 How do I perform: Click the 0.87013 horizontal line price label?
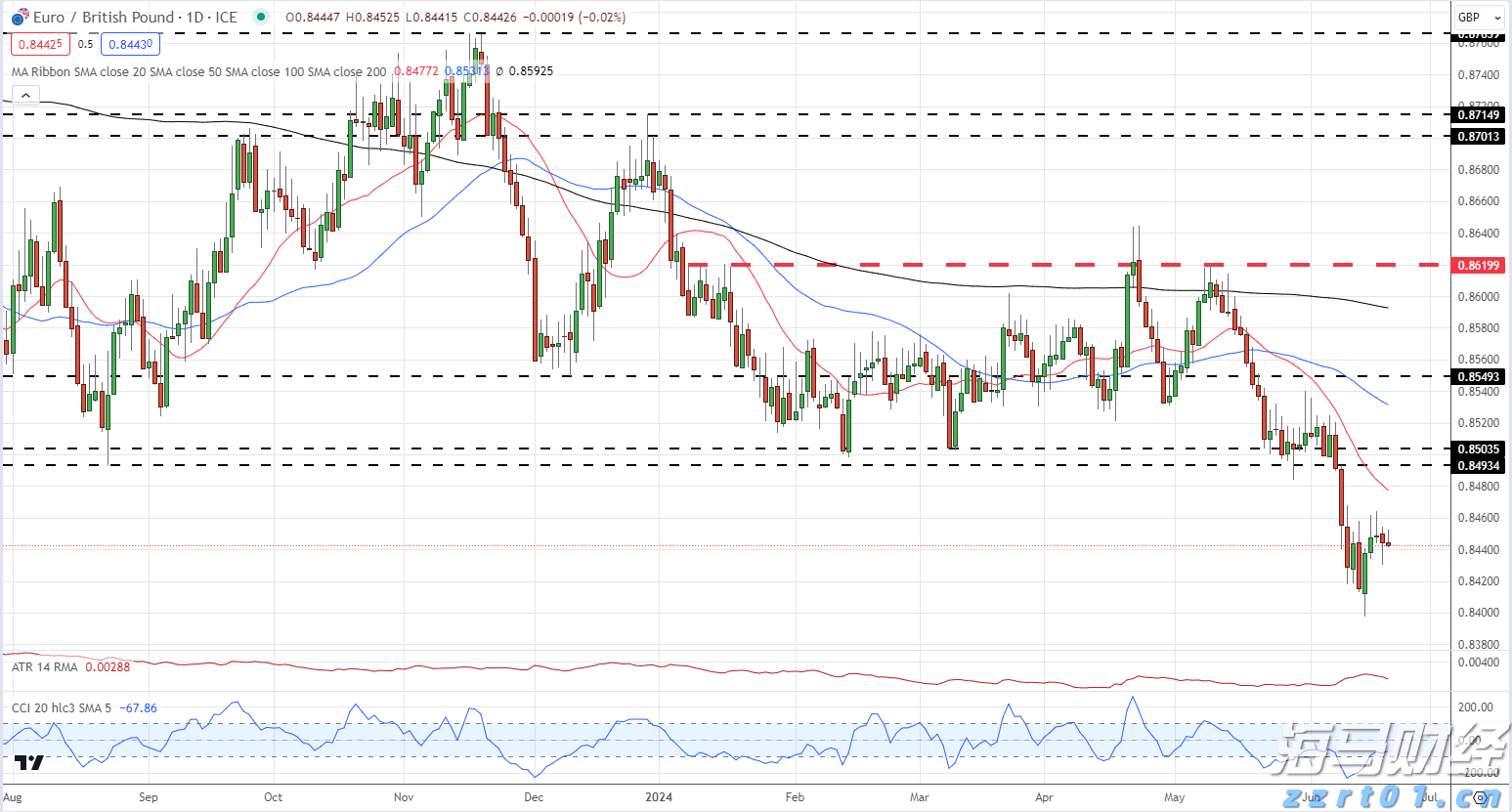(1479, 137)
